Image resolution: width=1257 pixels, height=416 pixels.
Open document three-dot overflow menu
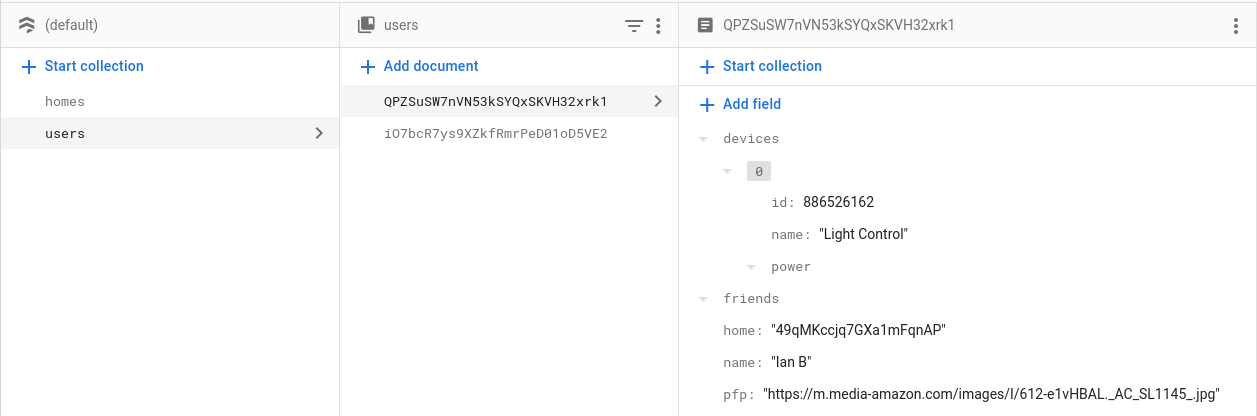pos(1236,26)
